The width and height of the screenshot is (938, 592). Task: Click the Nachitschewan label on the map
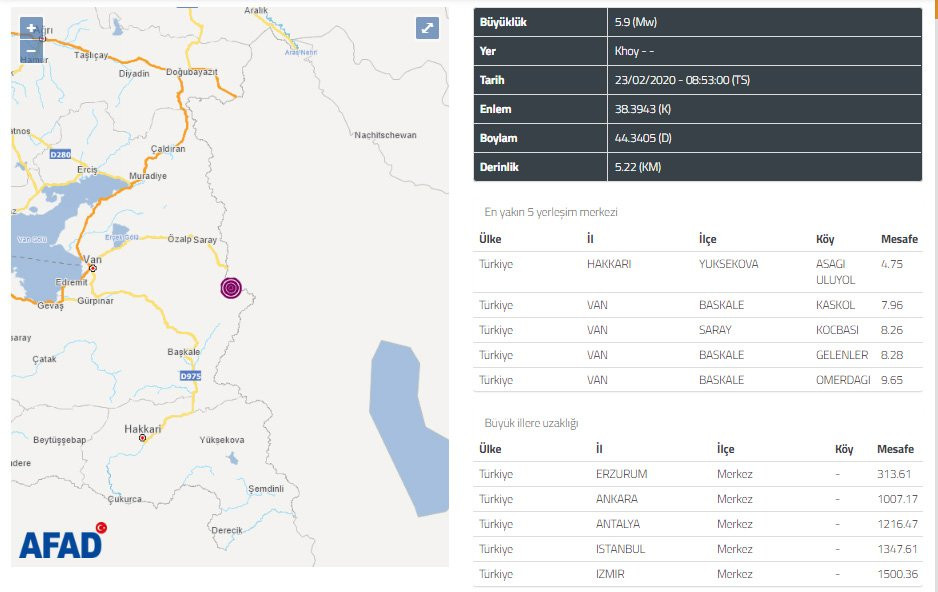[x=385, y=135]
